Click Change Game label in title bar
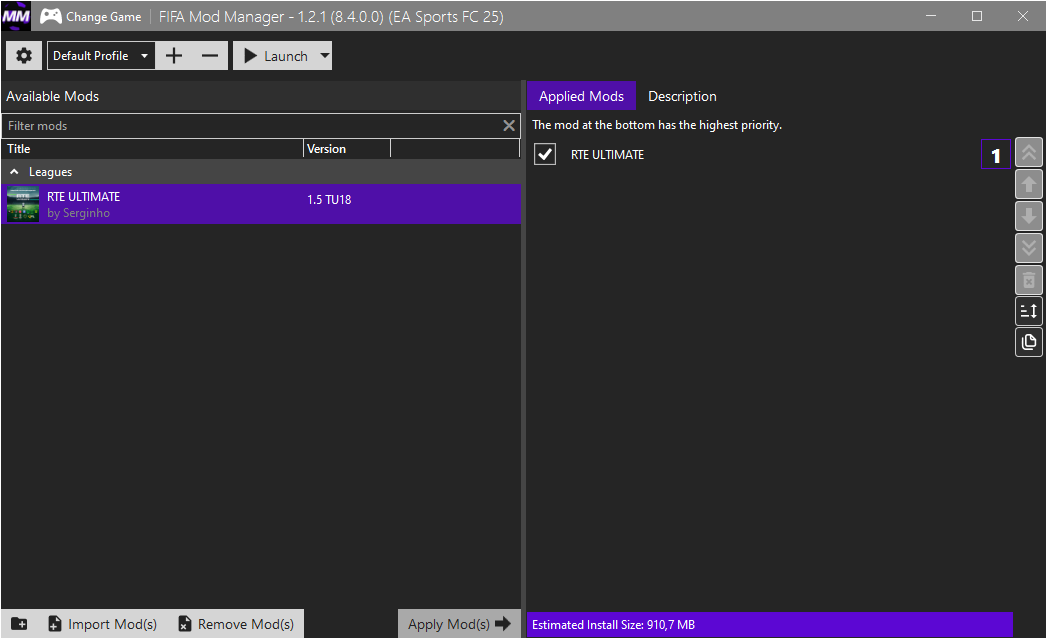Screen dimensions: 1047x639 click(x=103, y=17)
